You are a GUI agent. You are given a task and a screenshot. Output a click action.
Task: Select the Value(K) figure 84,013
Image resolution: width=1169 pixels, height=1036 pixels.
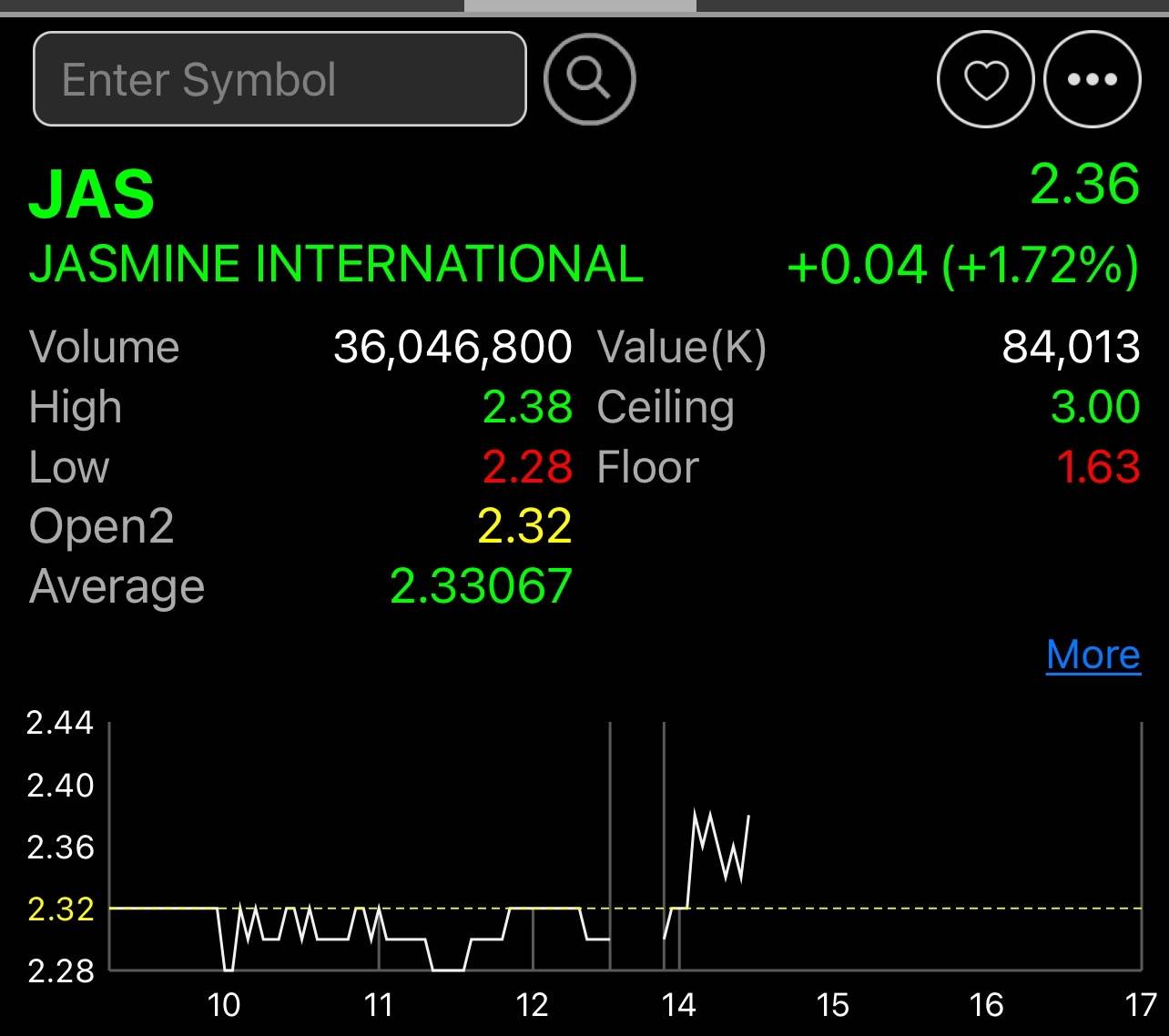coord(1071,347)
